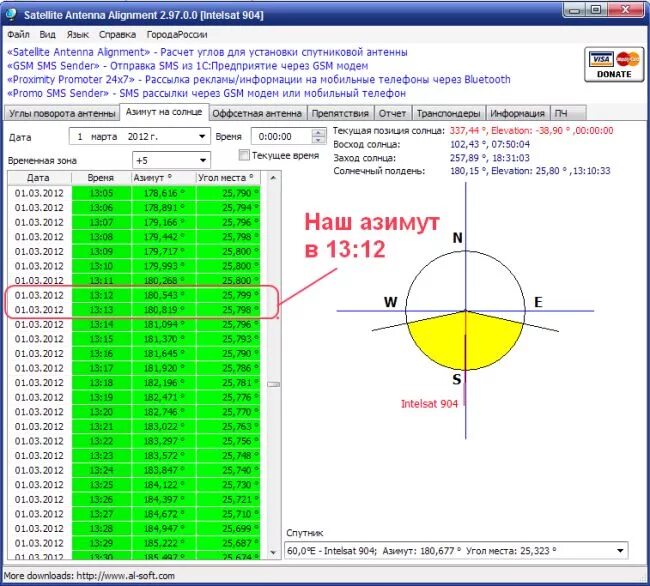This screenshot has width=650, height=586.
Task: Select the 13:14 time cell
Action: (x=101, y=324)
